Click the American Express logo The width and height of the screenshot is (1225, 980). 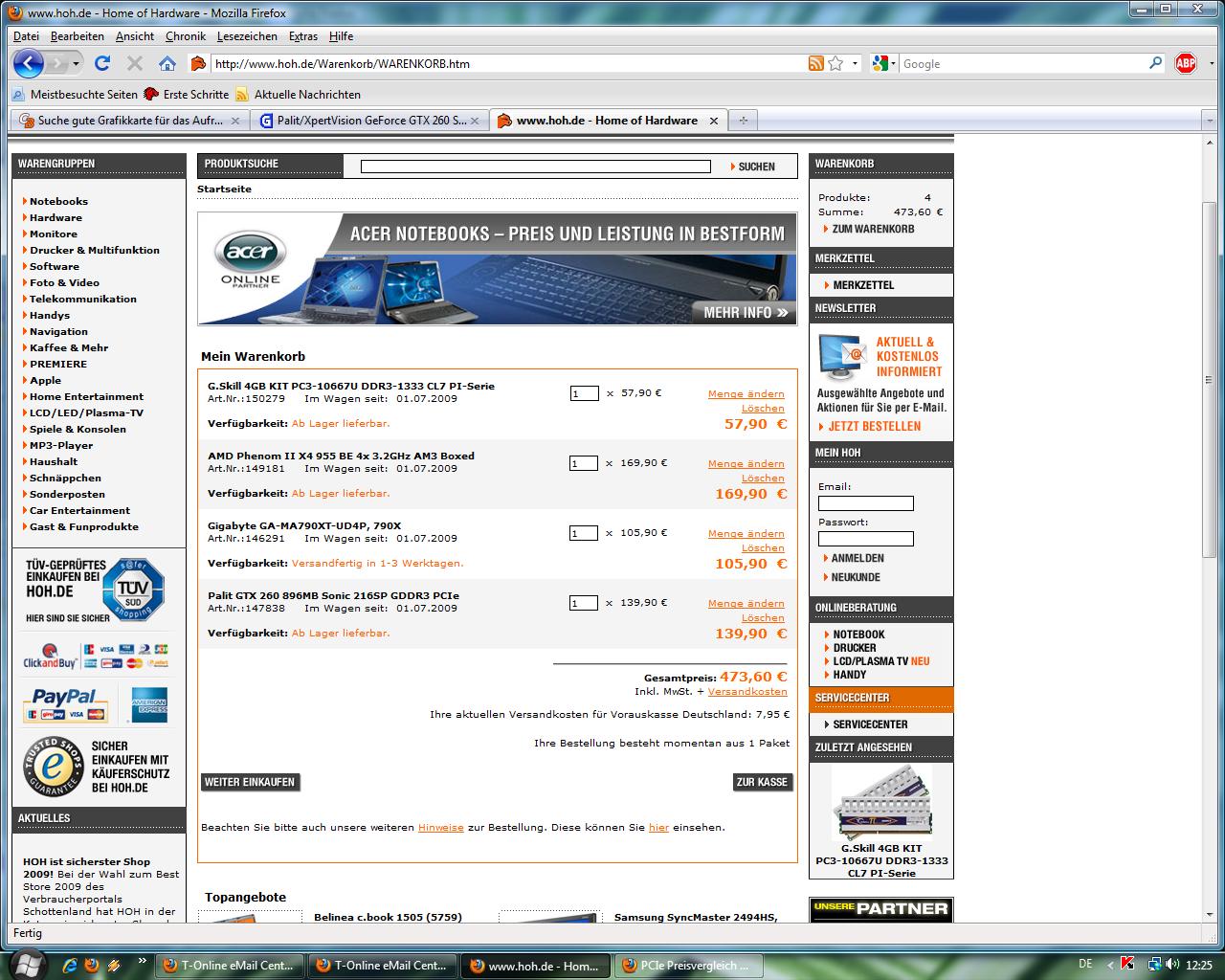point(149,704)
